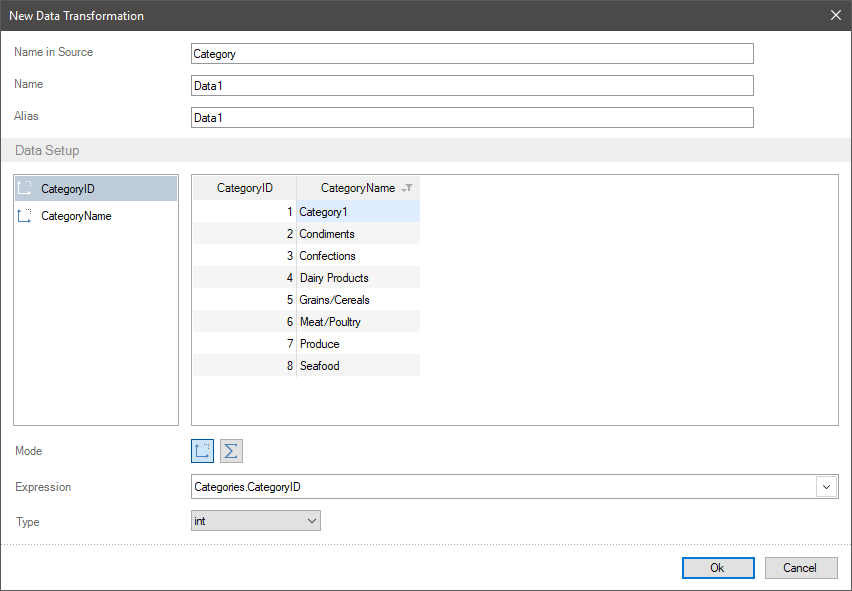Select the Measure (sigma) mode button

pos(231,451)
